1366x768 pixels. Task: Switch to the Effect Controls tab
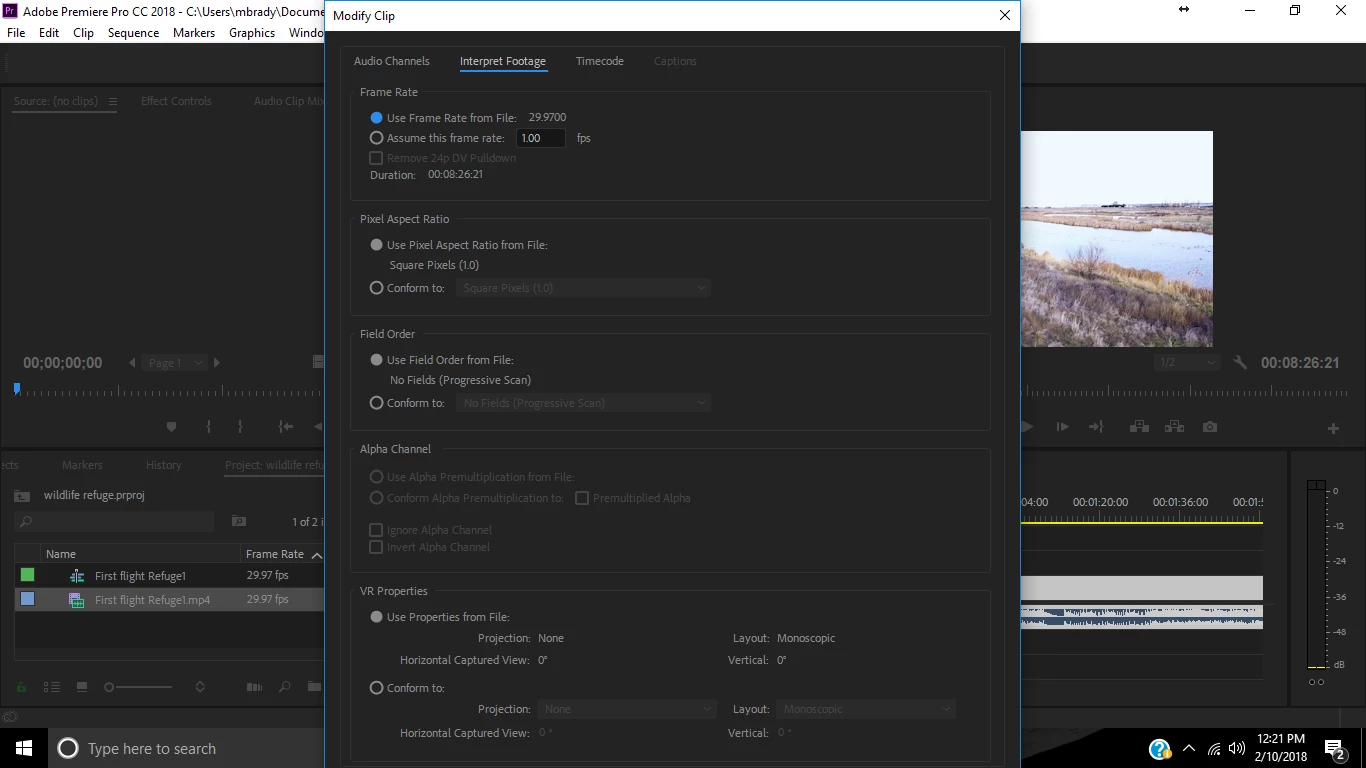176,101
